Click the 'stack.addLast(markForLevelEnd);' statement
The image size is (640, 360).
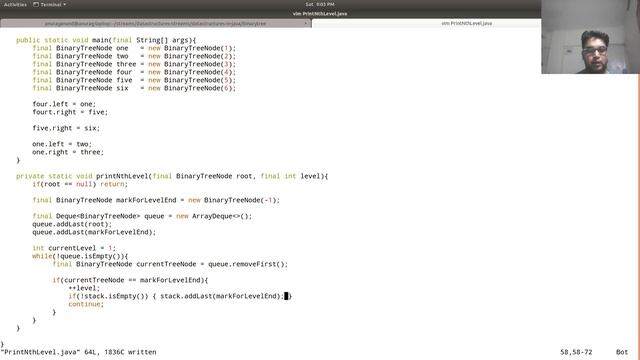222,296
